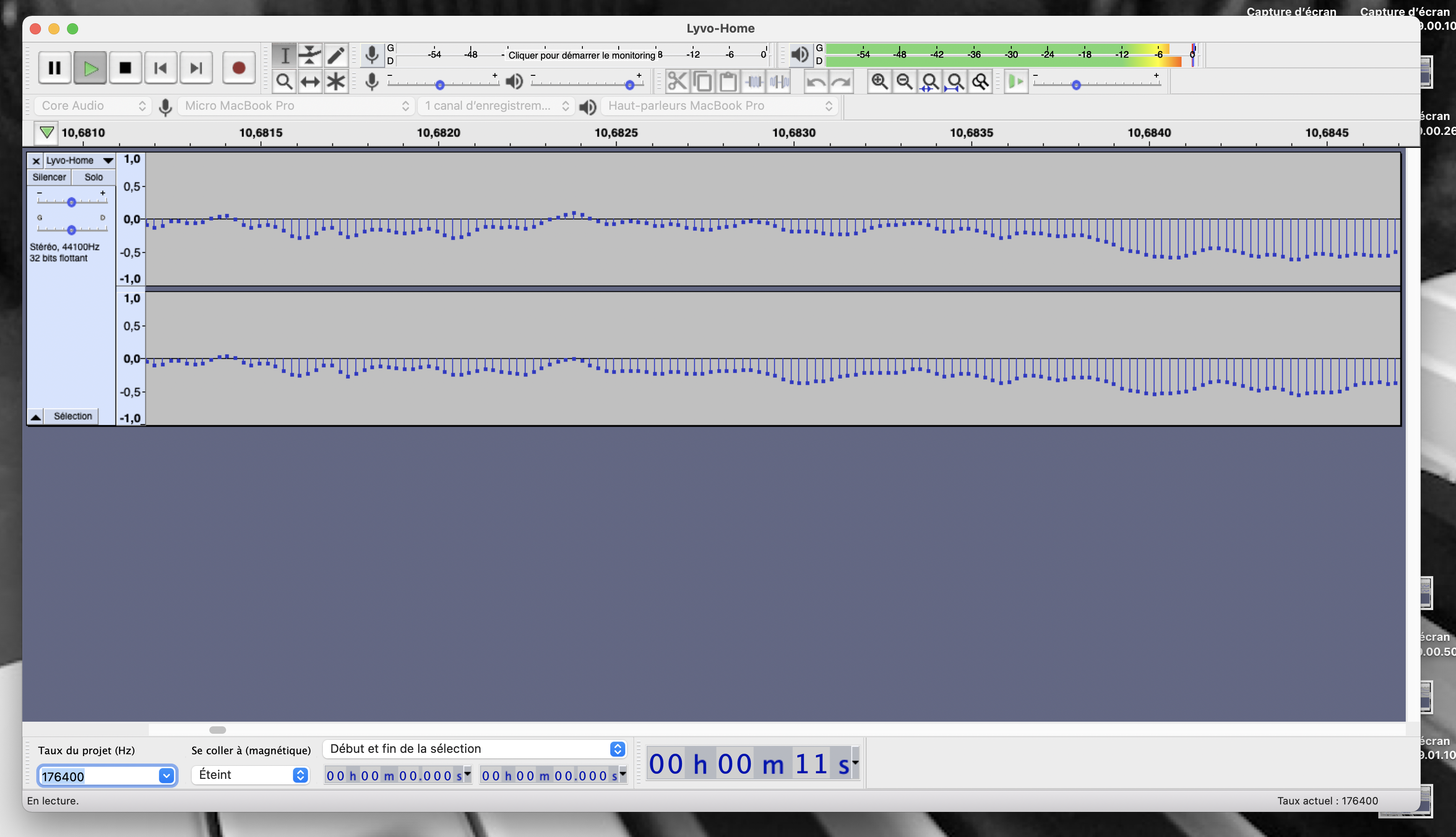This screenshot has height=837, width=1456.
Task: Open the Éteint snap-to dropdown
Action: [x=251, y=775]
